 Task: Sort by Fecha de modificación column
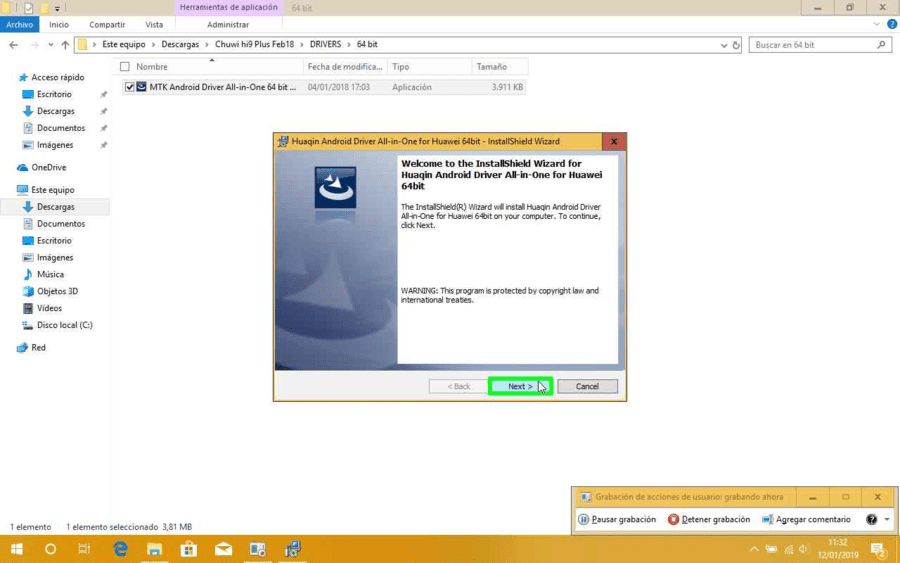[x=345, y=67]
